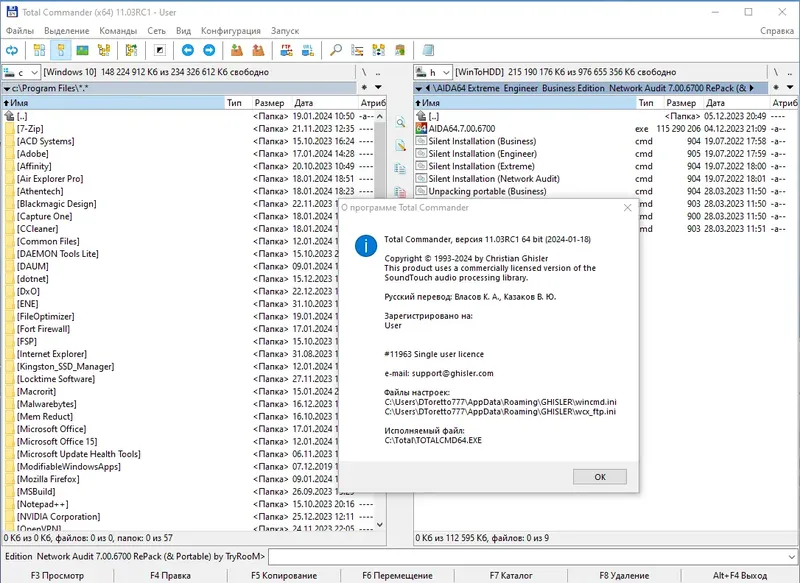
Task: Click the edit icon in the middle bar
Action: (x=401, y=146)
